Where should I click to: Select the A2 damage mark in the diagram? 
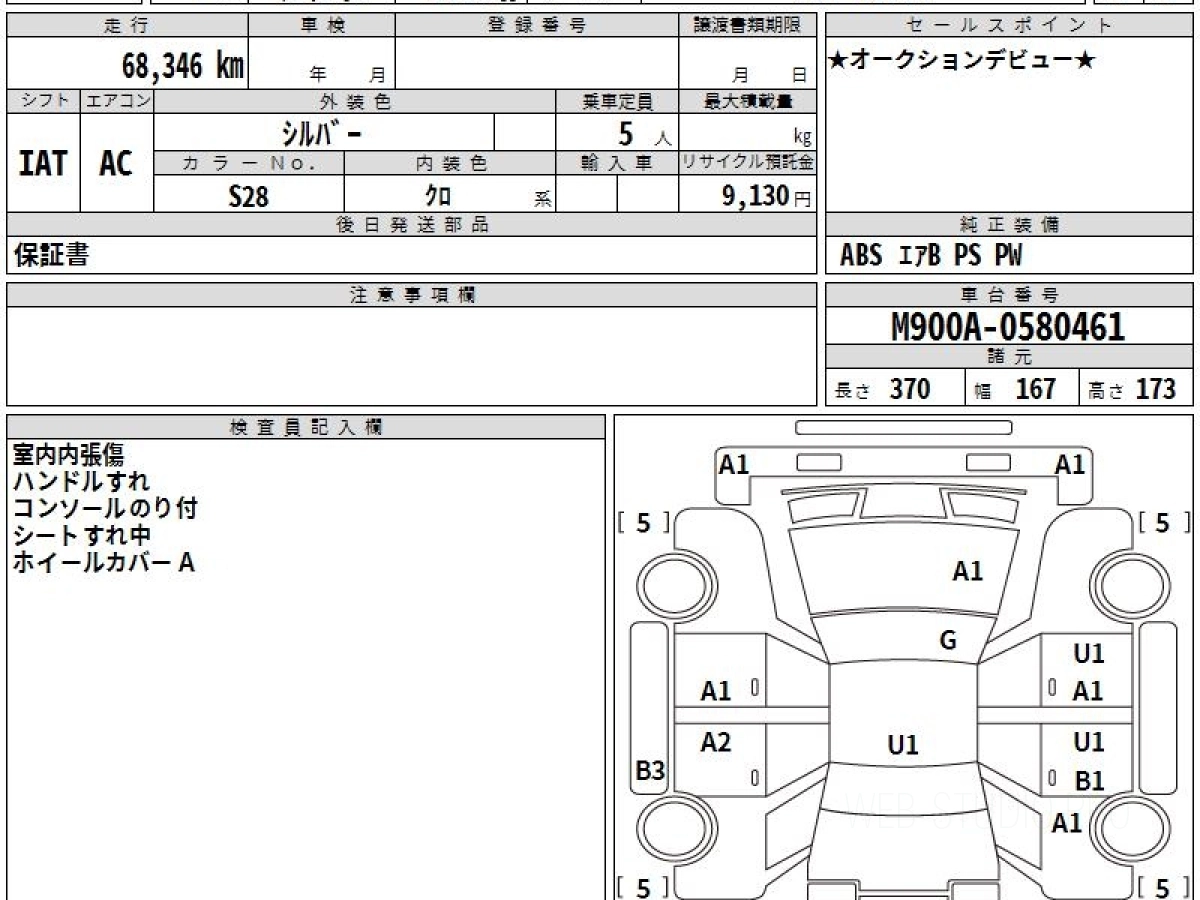[x=716, y=742]
